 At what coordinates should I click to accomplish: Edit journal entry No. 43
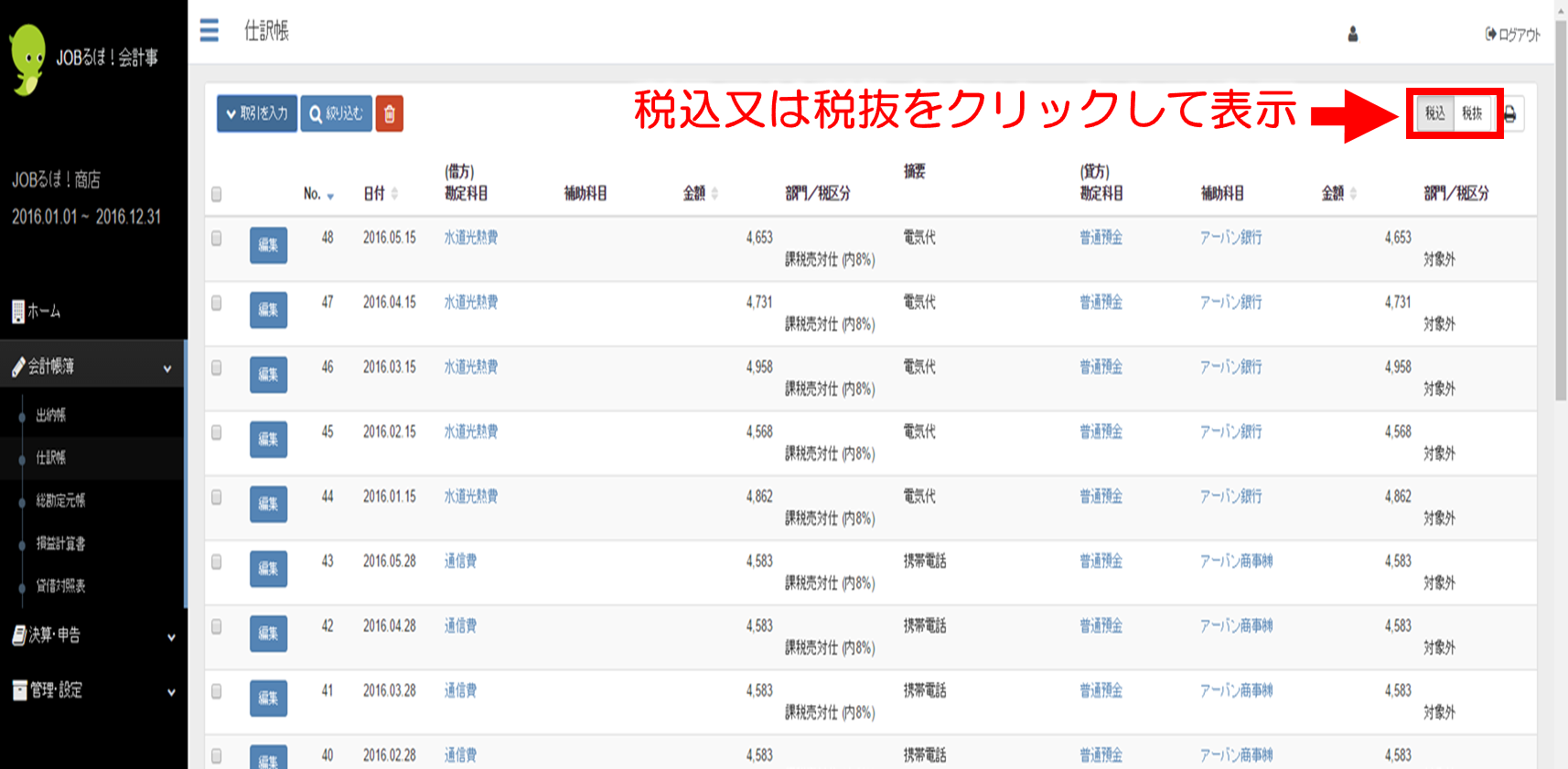point(268,569)
